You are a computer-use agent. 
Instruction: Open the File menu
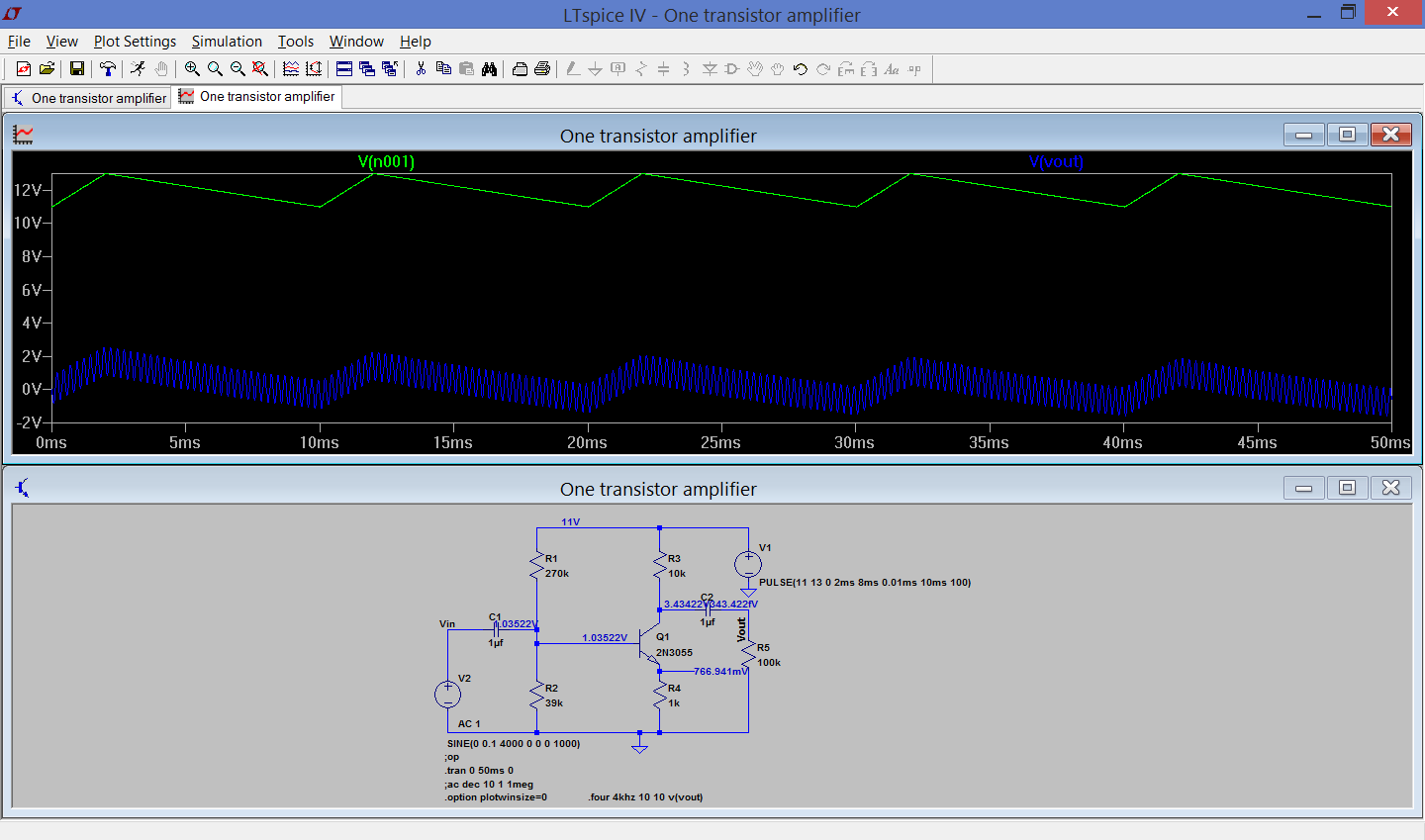click(x=19, y=41)
